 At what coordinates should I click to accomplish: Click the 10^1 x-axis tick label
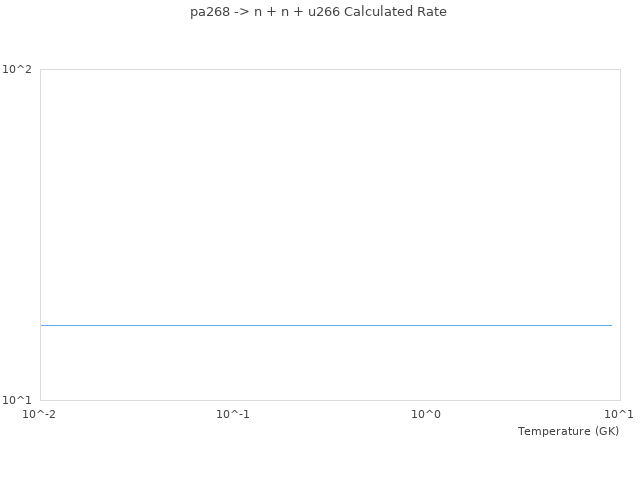pos(619,414)
